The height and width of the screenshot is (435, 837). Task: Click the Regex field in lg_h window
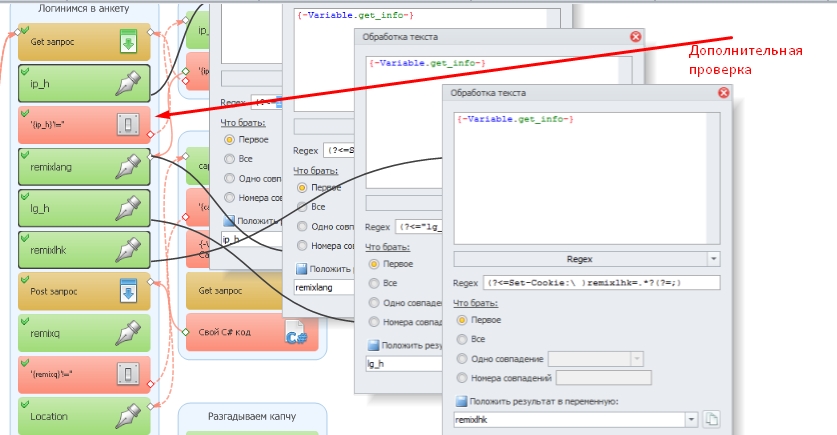coord(419,227)
